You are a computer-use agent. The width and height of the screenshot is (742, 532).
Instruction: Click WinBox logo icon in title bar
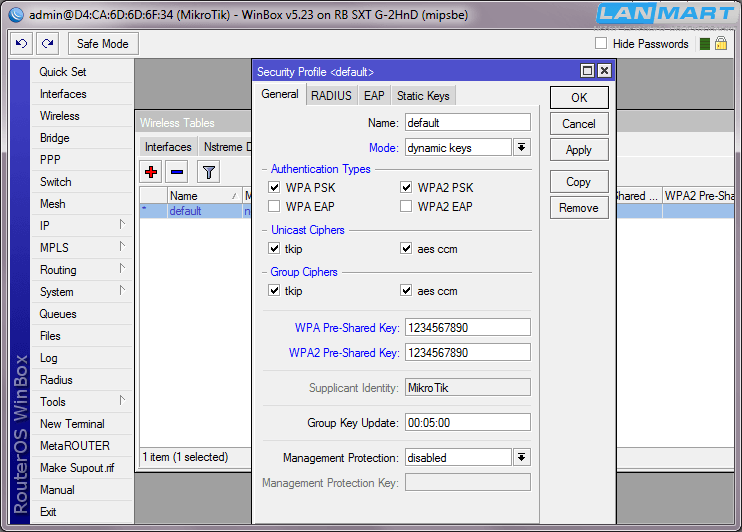pos(16,15)
